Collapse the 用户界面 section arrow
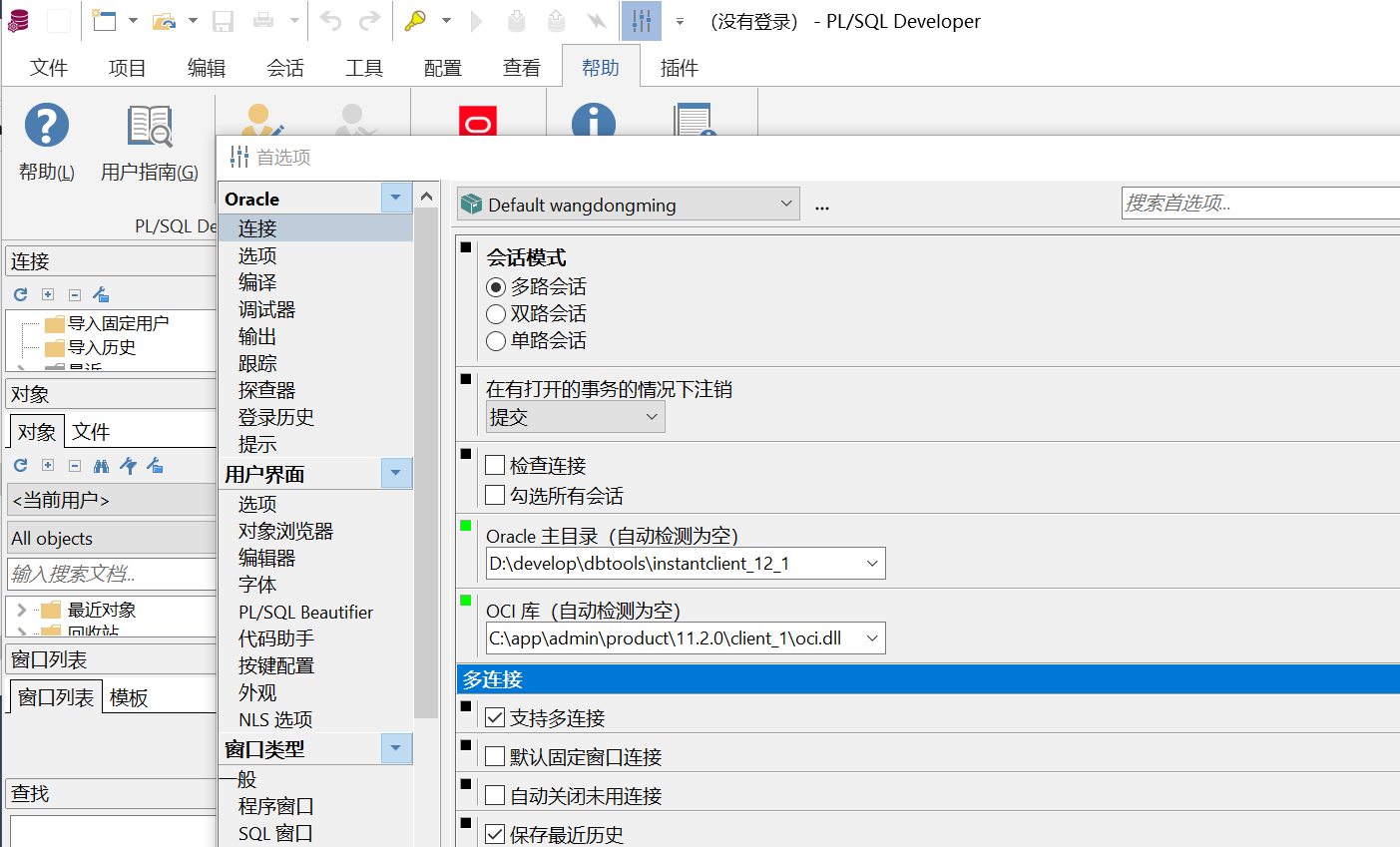Viewport: 1400px width, 847px height. click(x=396, y=473)
